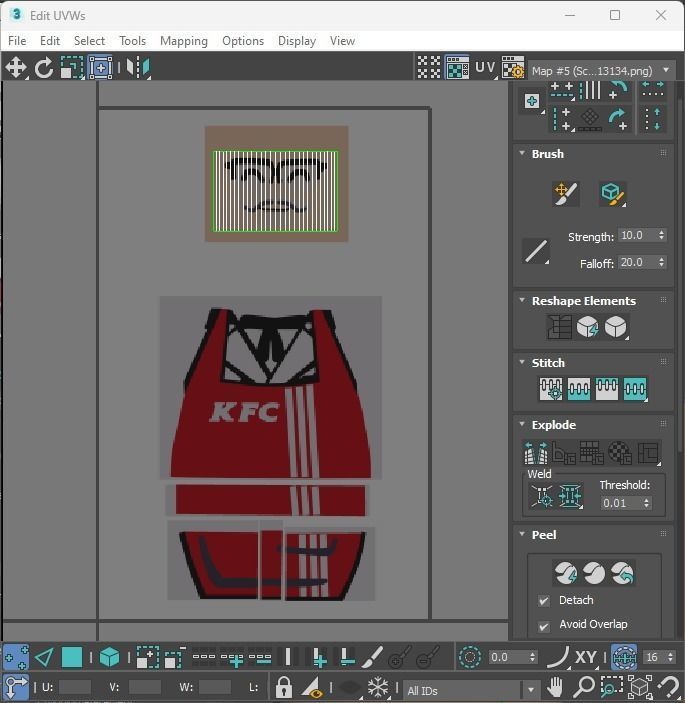685x703 pixels.
Task: Open the View menu
Action: tap(342, 41)
